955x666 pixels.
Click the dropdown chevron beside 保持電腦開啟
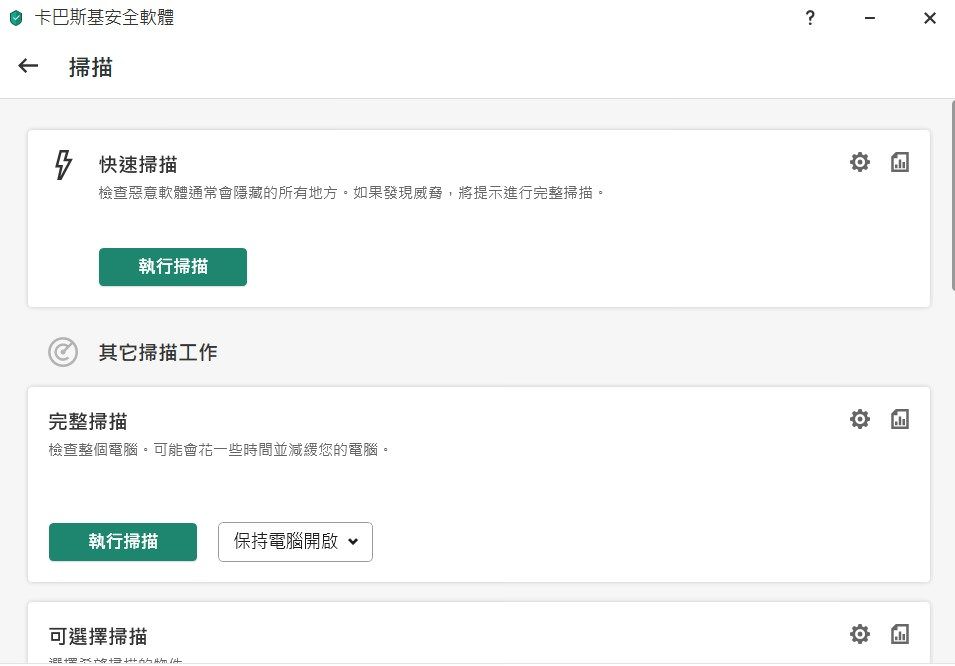353,541
